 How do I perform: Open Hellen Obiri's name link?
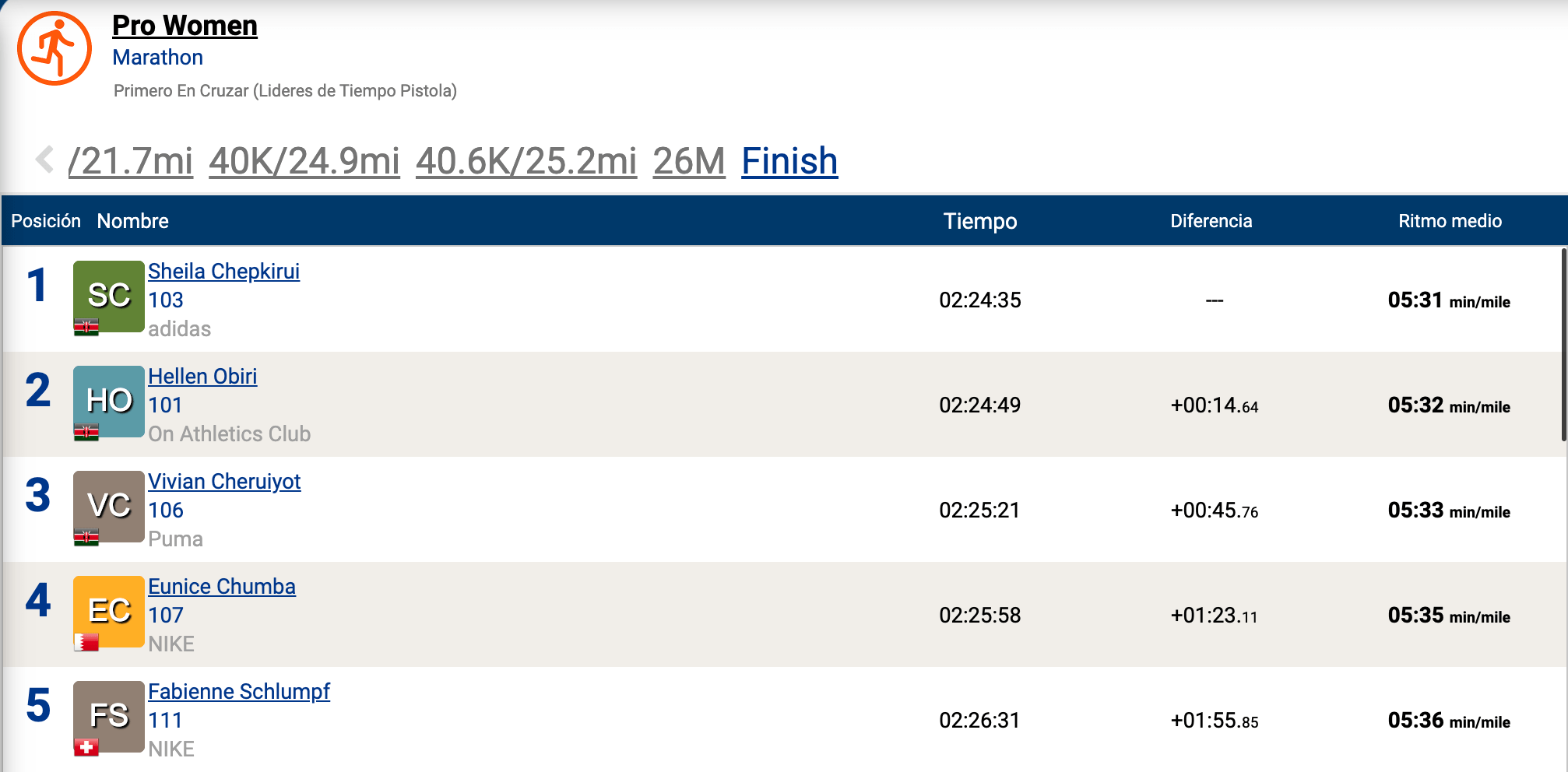click(202, 377)
